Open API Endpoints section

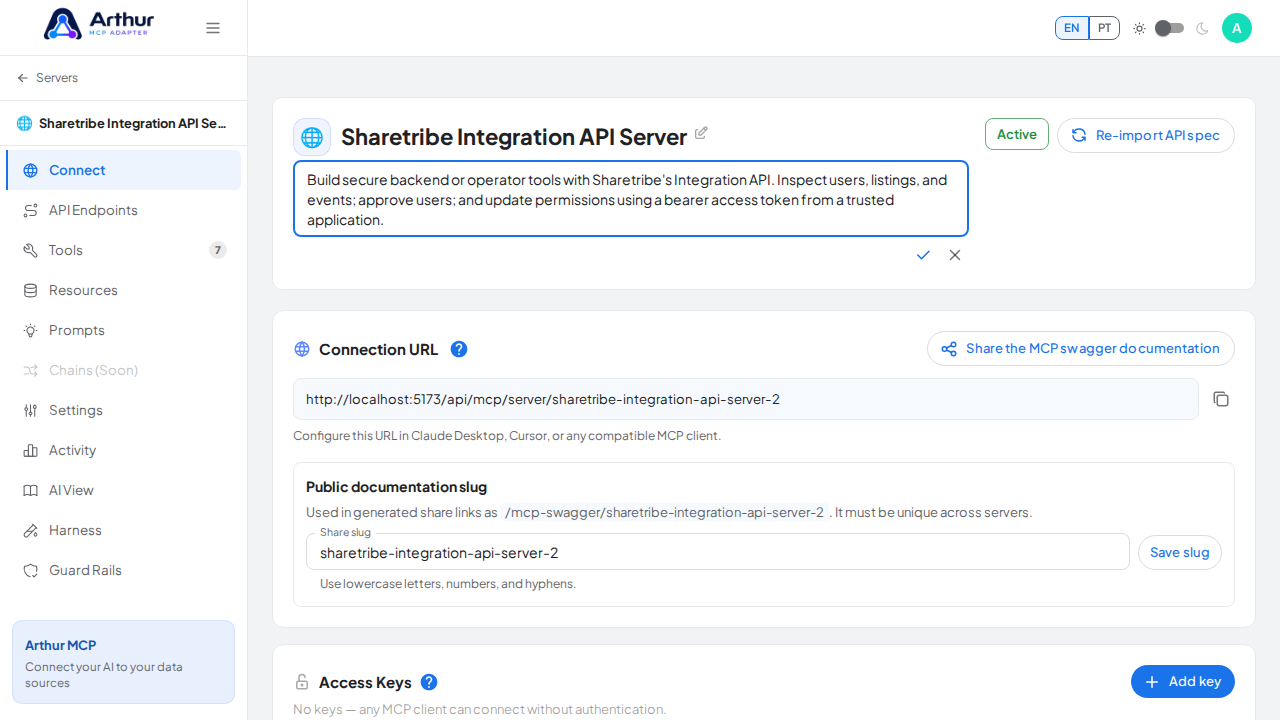pyautogui.click(x=124, y=210)
